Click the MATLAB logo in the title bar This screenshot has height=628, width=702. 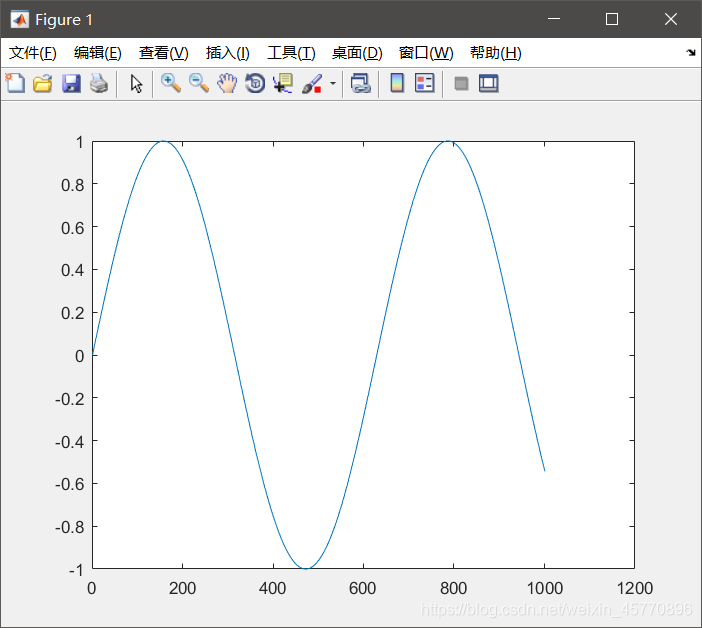point(19,19)
